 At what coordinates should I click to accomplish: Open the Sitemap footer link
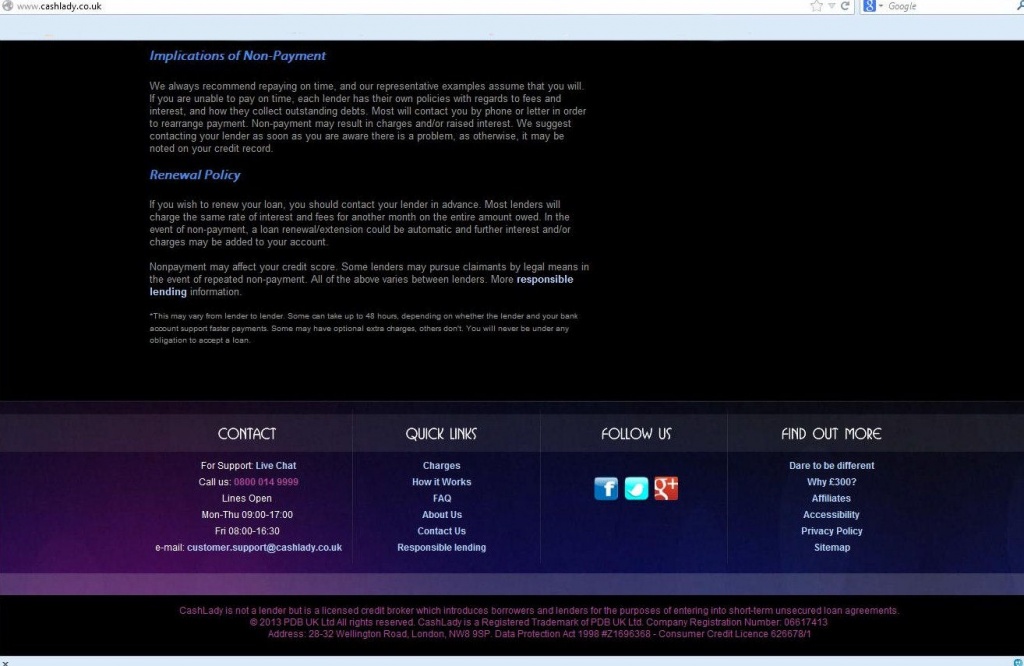pyautogui.click(x=831, y=548)
